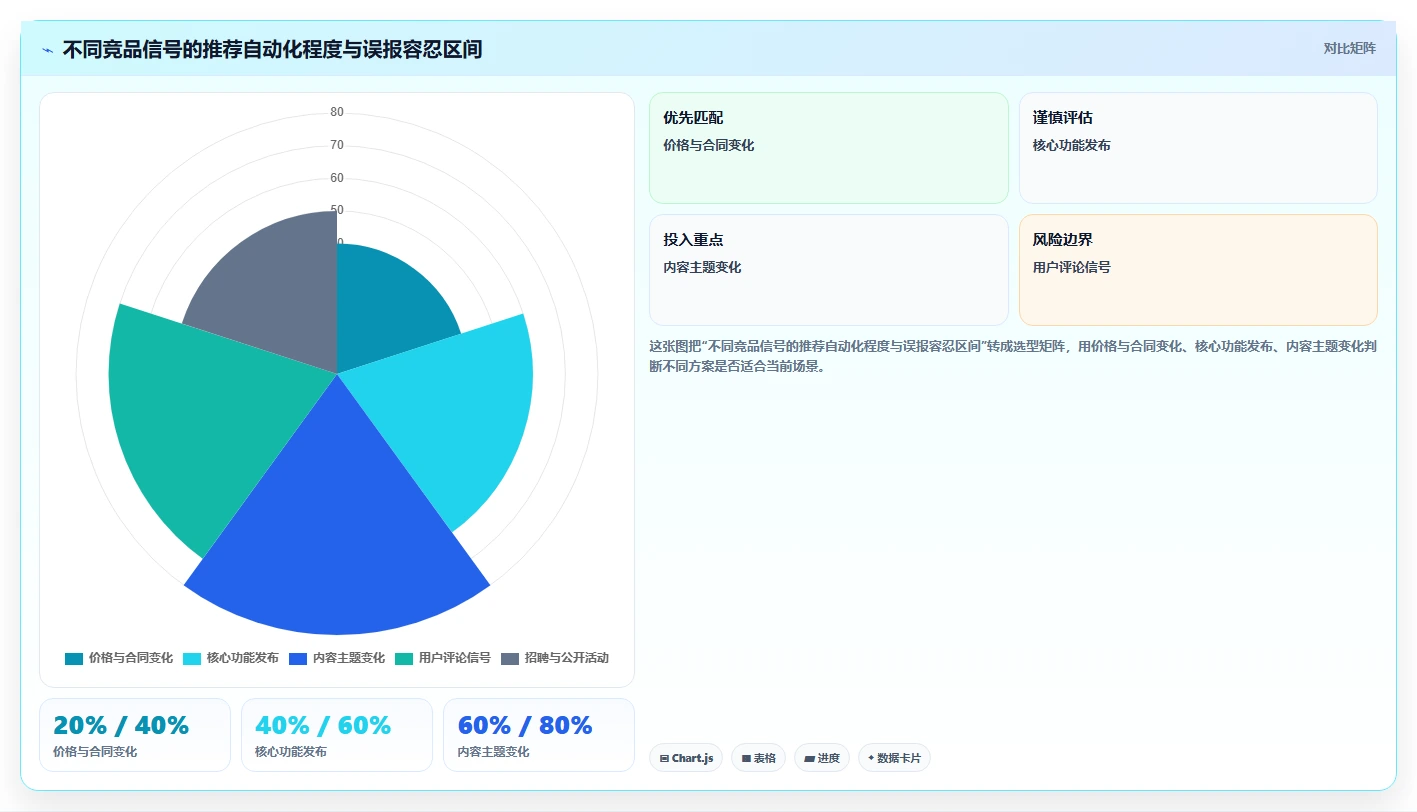
Task: Click the Chart.js tag
Action: (687, 758)
